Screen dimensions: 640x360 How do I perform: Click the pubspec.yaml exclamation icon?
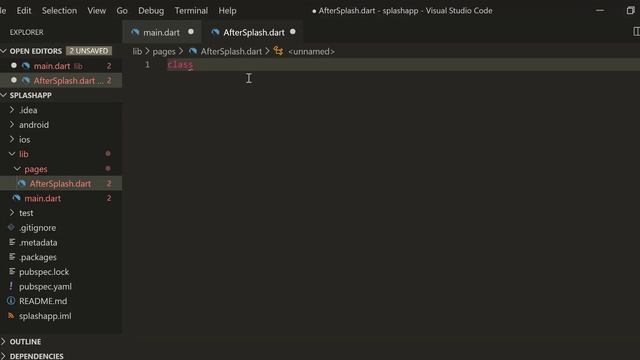coord(11,286)
